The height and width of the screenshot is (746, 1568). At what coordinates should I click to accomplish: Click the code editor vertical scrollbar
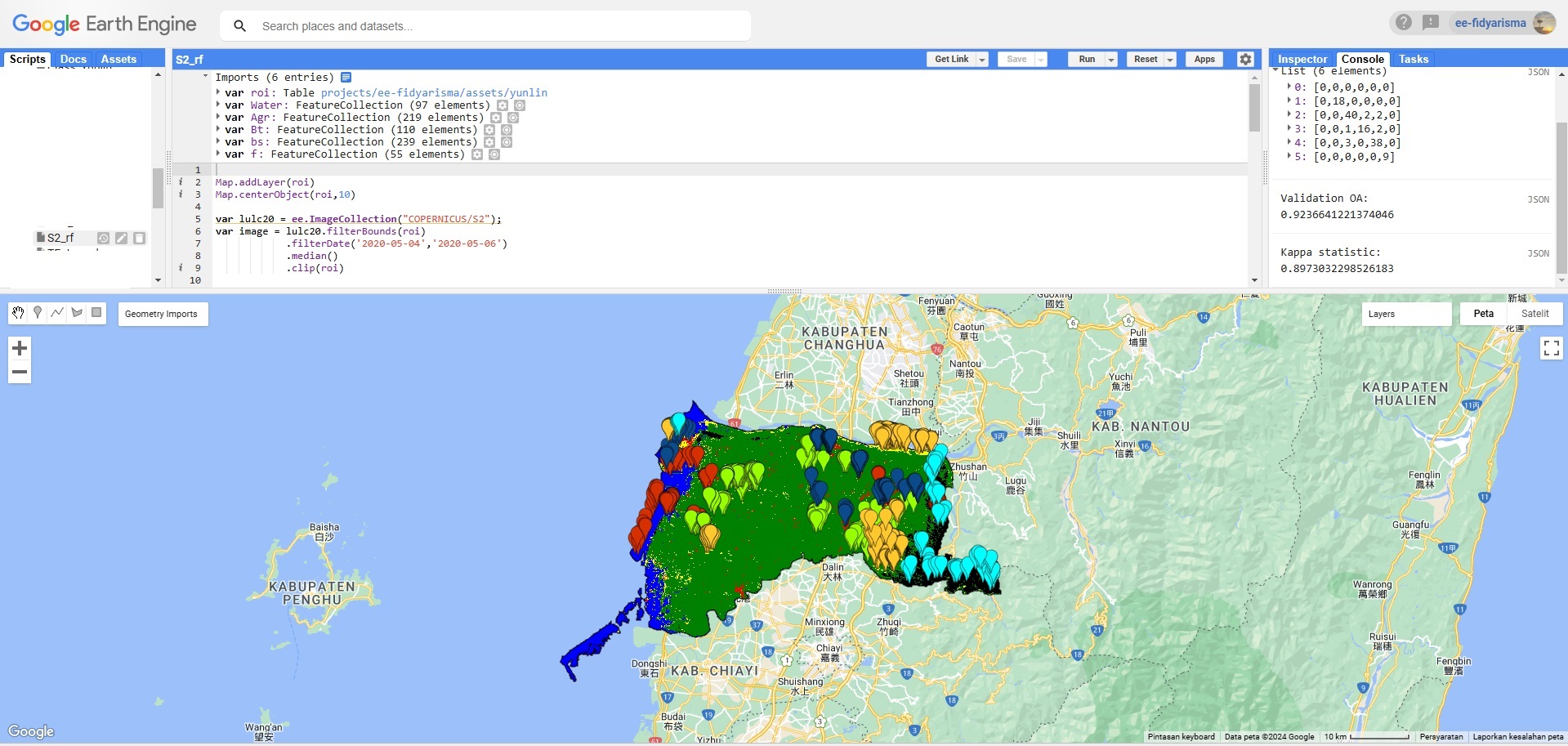point(1254,107)
